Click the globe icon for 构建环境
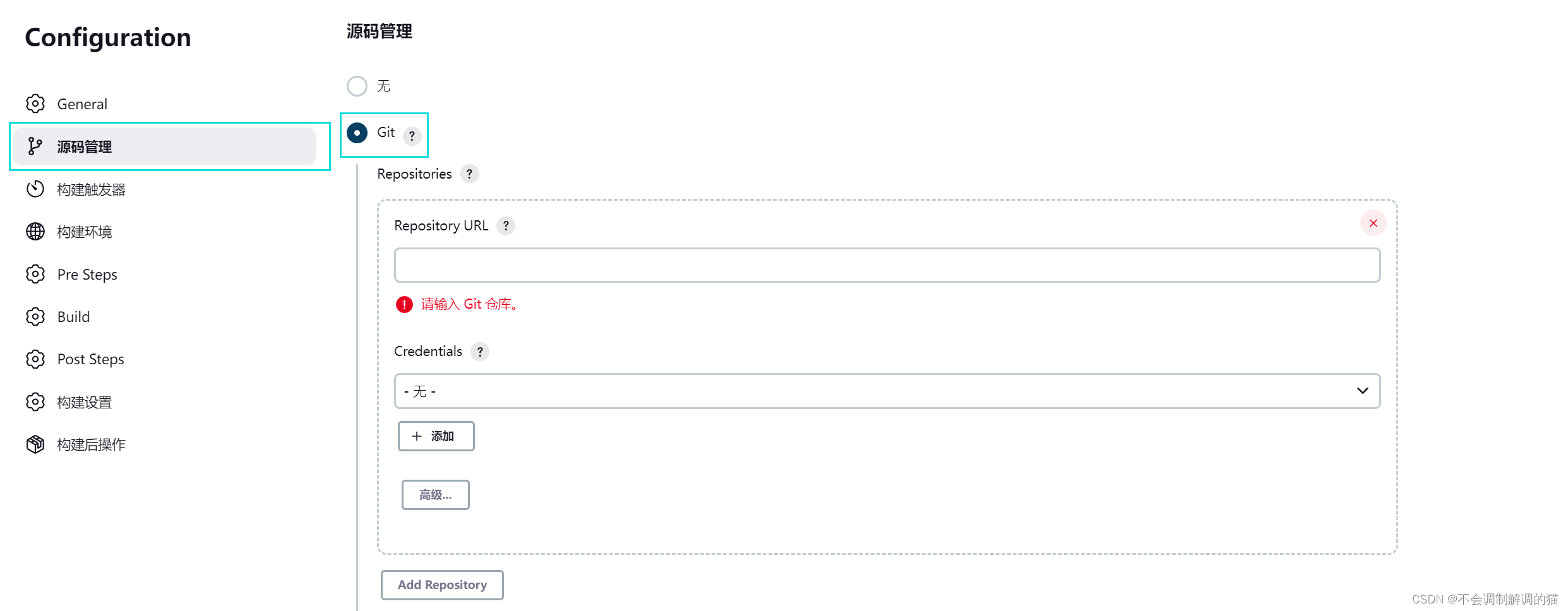1568x611 pixels. tap(35, 231)
